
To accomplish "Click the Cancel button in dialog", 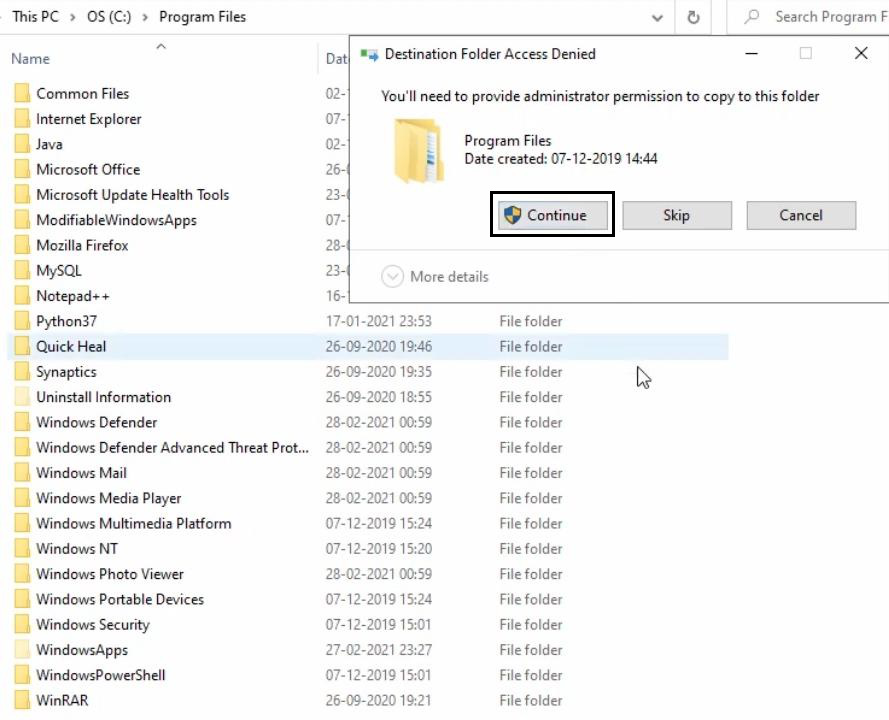I will click(801, 215).
